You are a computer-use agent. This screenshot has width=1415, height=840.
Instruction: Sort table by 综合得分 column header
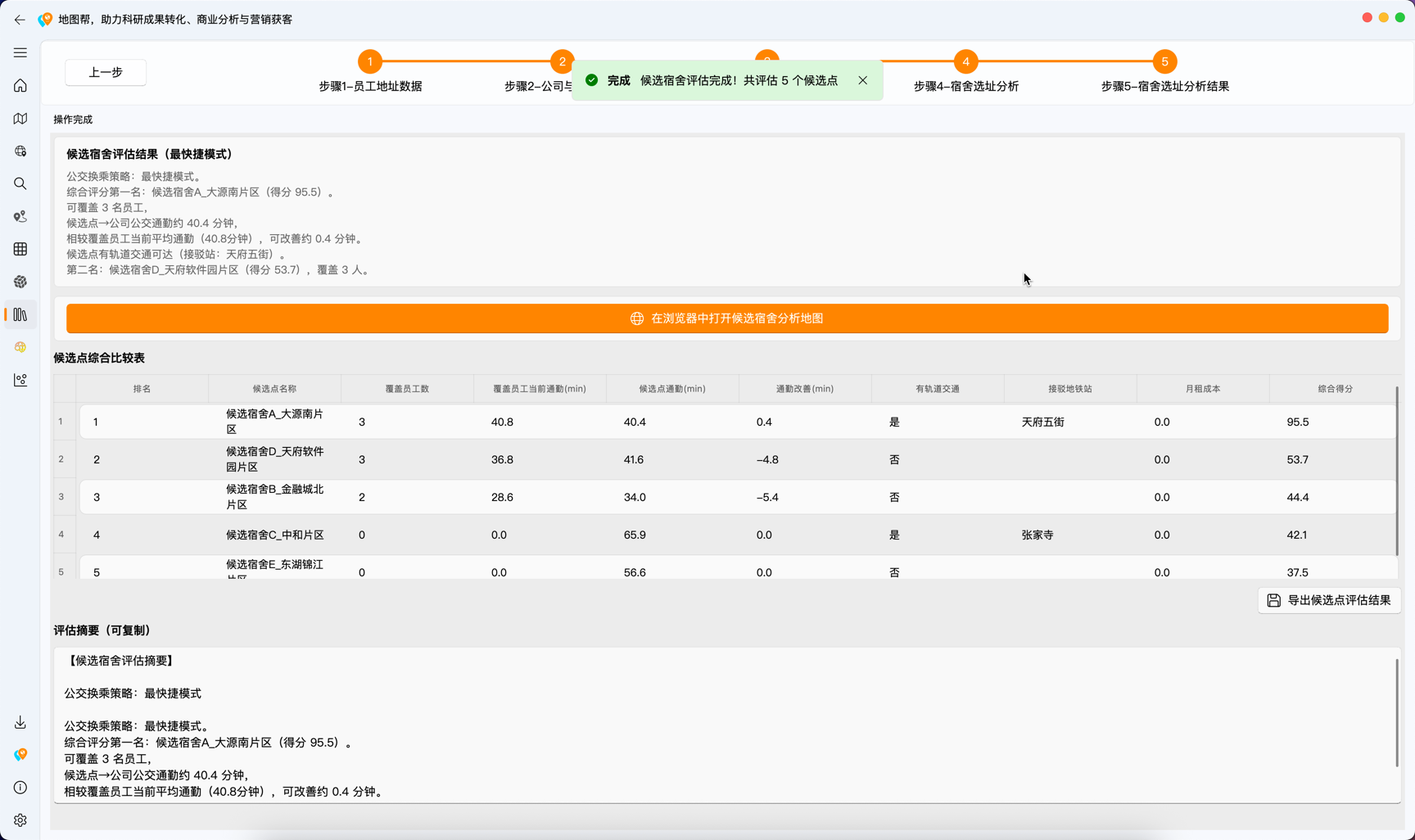click(1334, 389)
